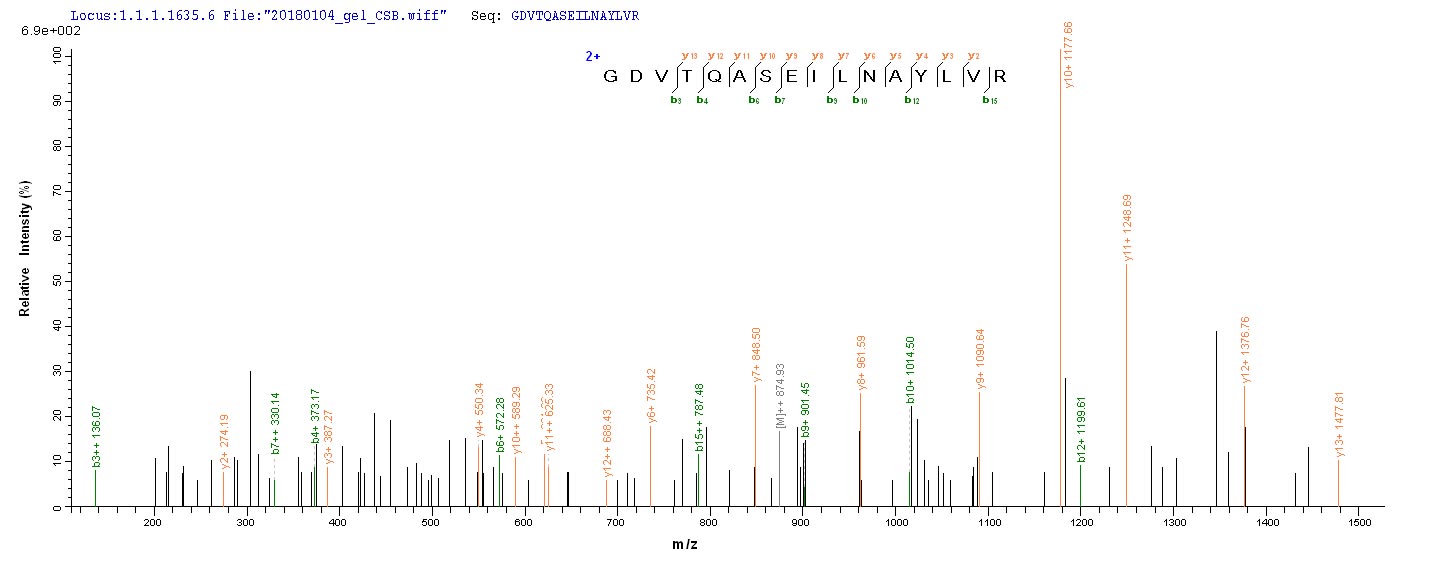Click the b12+ 1199.61 peak label
This screenshot has width=1436, height=566.
pyautogui.click(x=1081, y=432)
